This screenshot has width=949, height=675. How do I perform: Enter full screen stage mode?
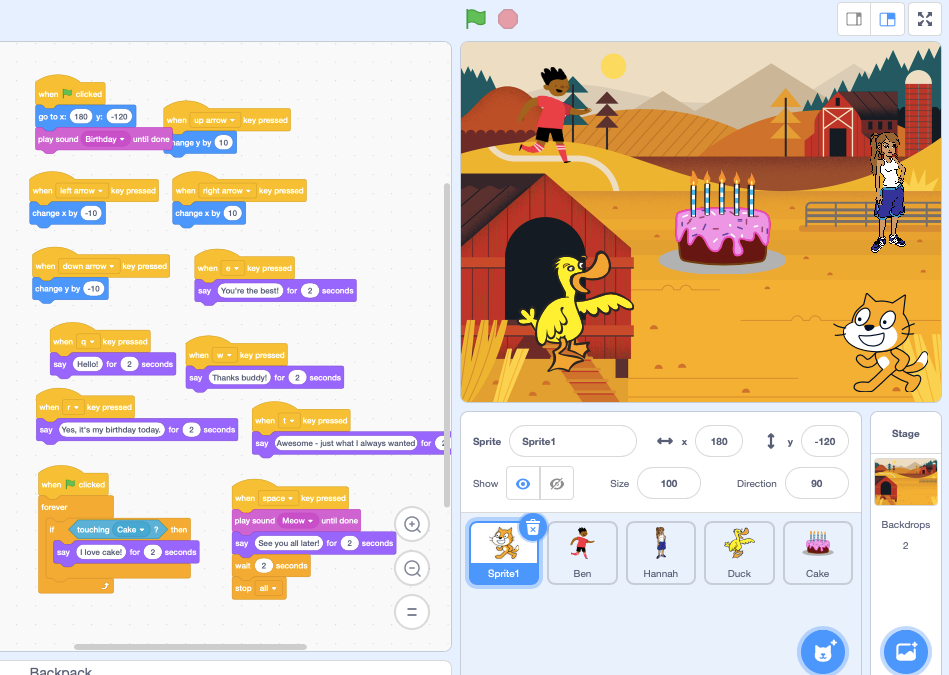point(925,19)
